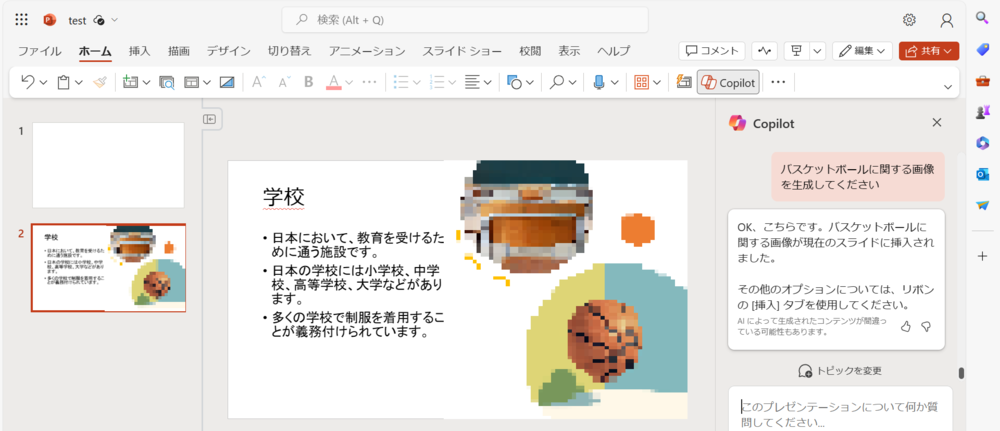Open the ファイル menu
The width and height of the screenshot is (1000, 431).
point(40,51)
